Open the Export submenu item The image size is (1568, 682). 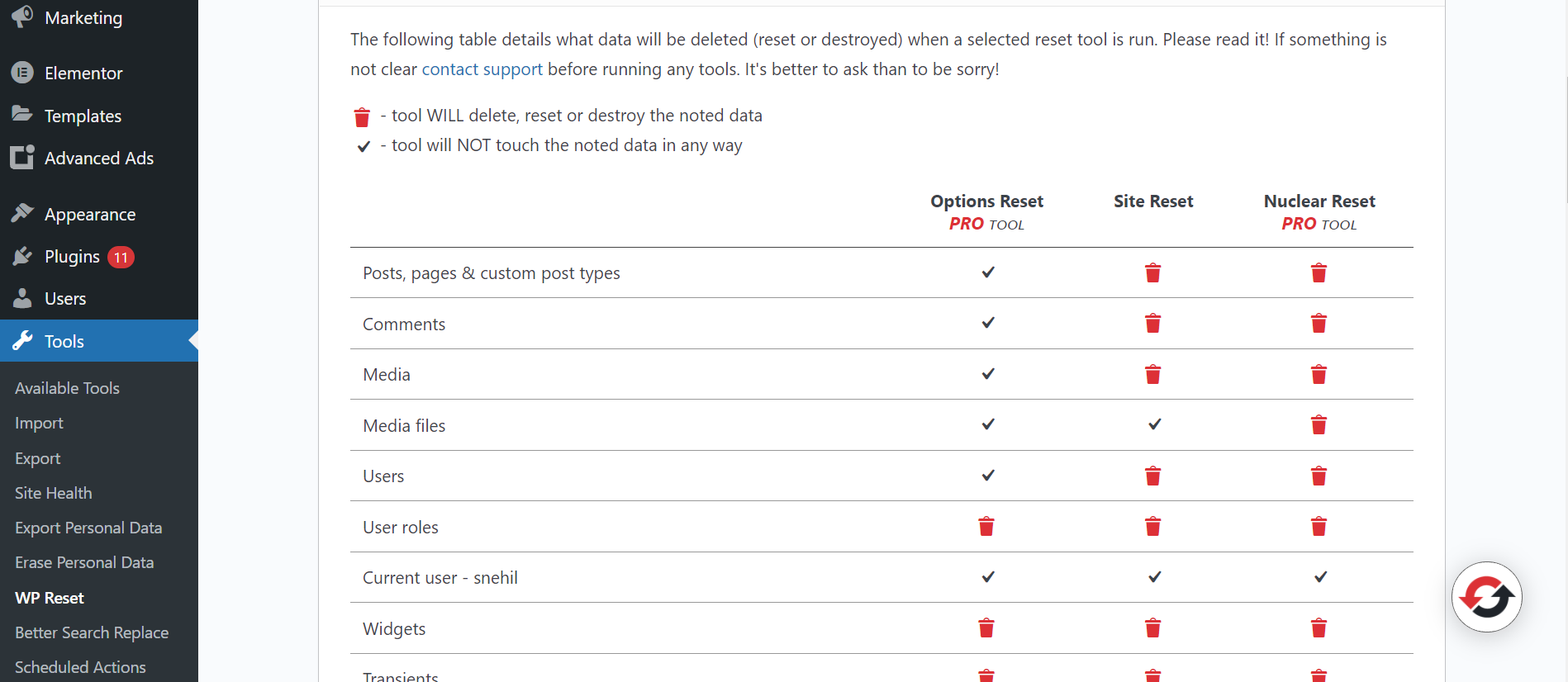38,458
